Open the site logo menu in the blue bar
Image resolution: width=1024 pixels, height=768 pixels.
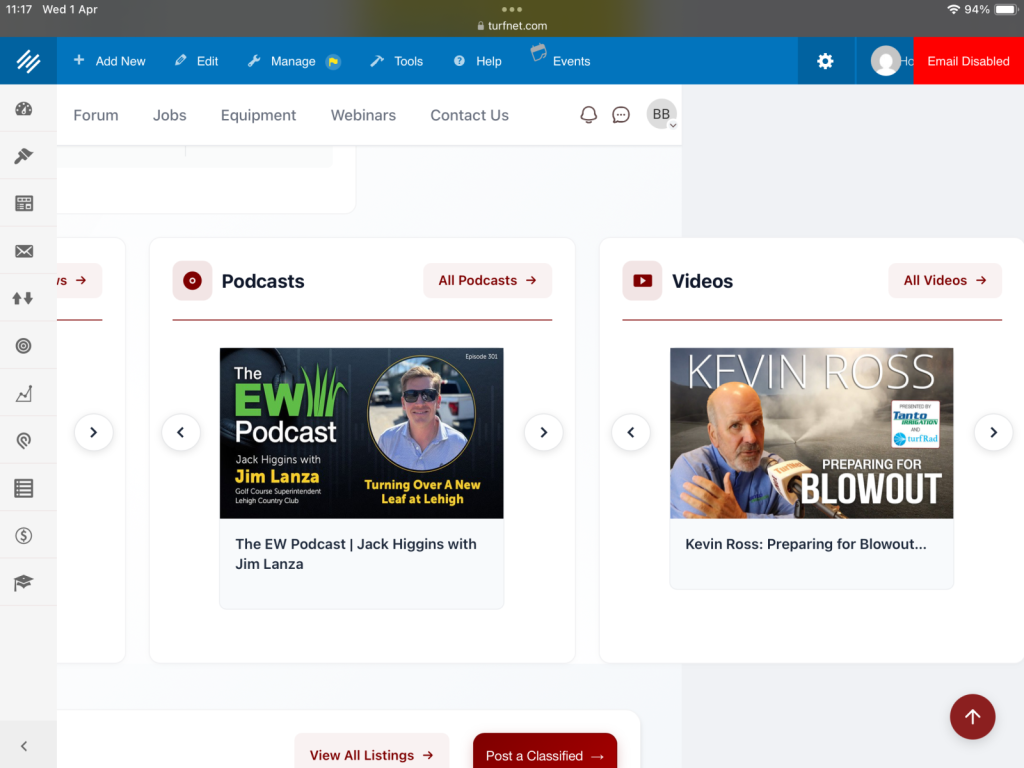pyautogui.click(x=28, y=61)
